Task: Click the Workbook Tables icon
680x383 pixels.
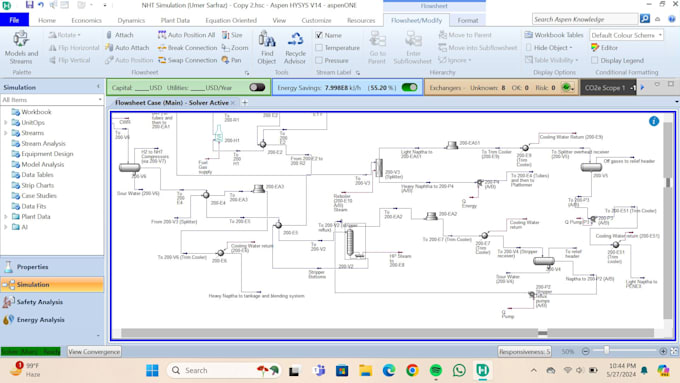Action: click(x=529, y=35)
